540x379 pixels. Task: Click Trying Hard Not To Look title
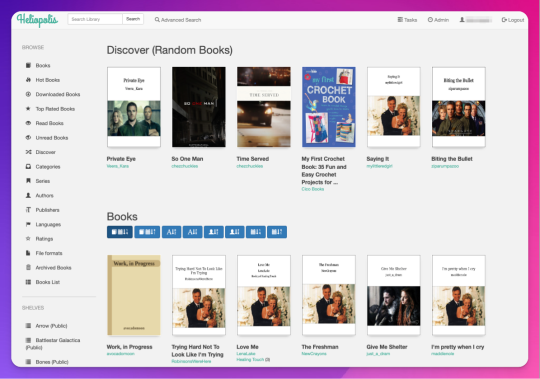tap(197, 351)
